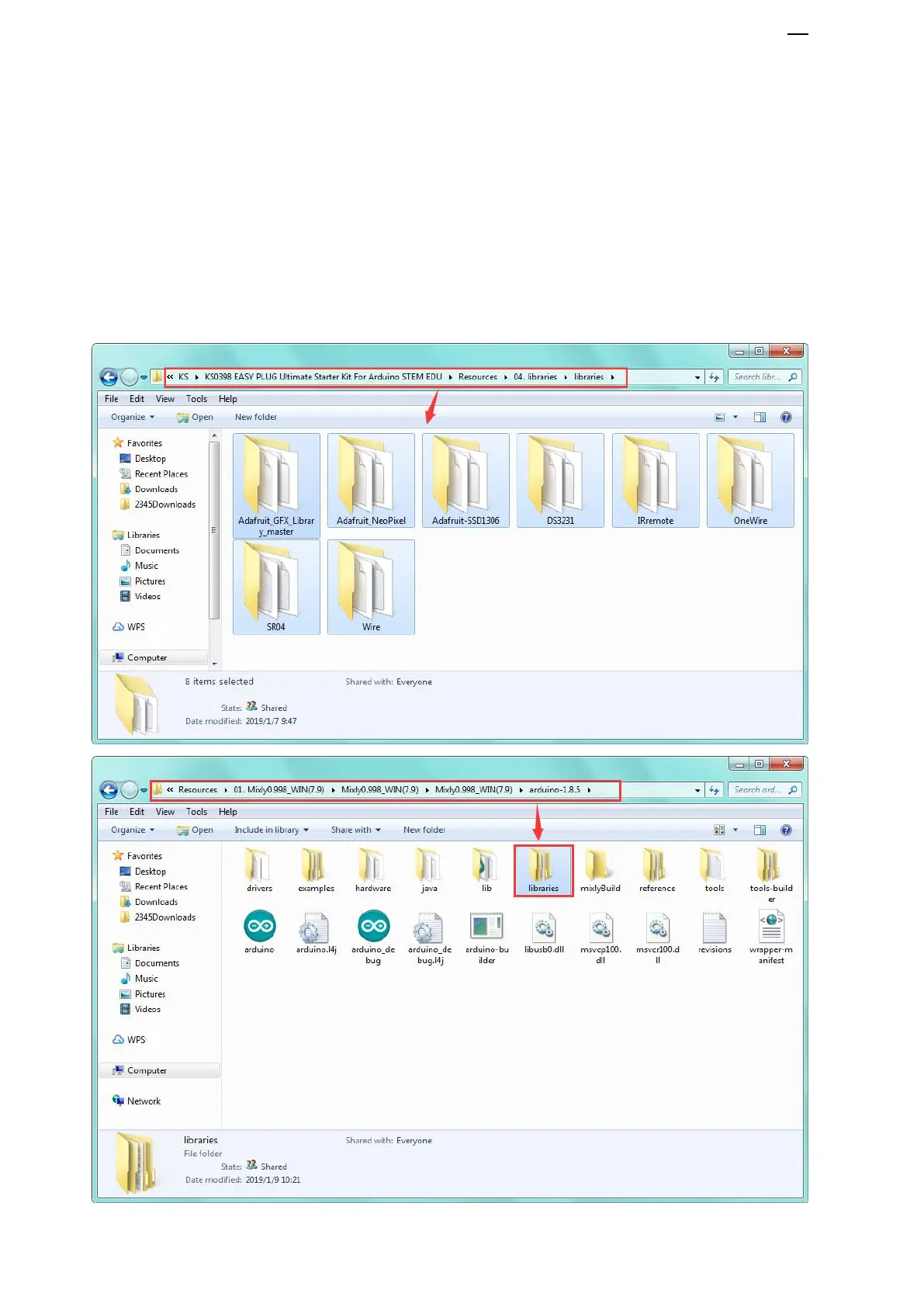Click the arduino application icon
Image resolution: width=924 pixels, height=1307 pixels.
[259, 927]
